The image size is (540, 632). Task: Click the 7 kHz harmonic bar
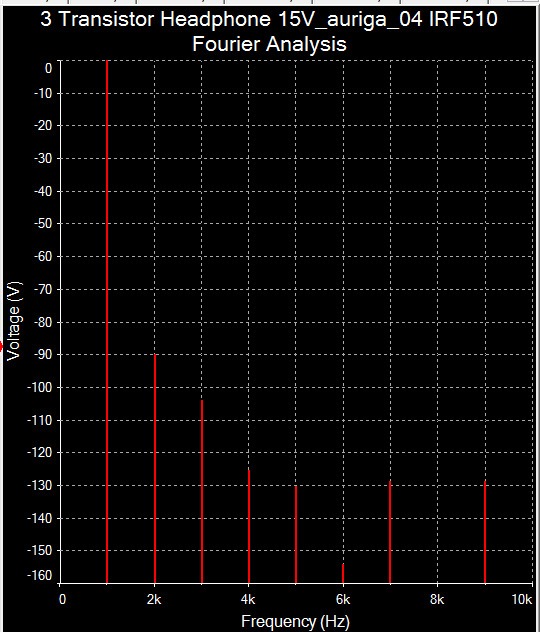pyautogui.click(x=390, y=532)
